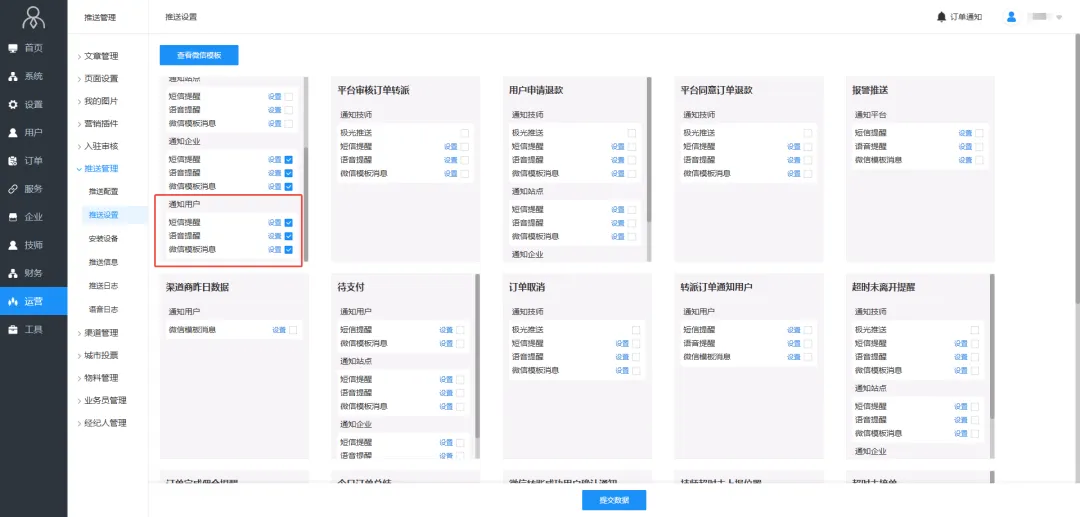Open the 推送日志 submenu item
The width and height of the screenshot is (1080, 517).
click(103, 286)
